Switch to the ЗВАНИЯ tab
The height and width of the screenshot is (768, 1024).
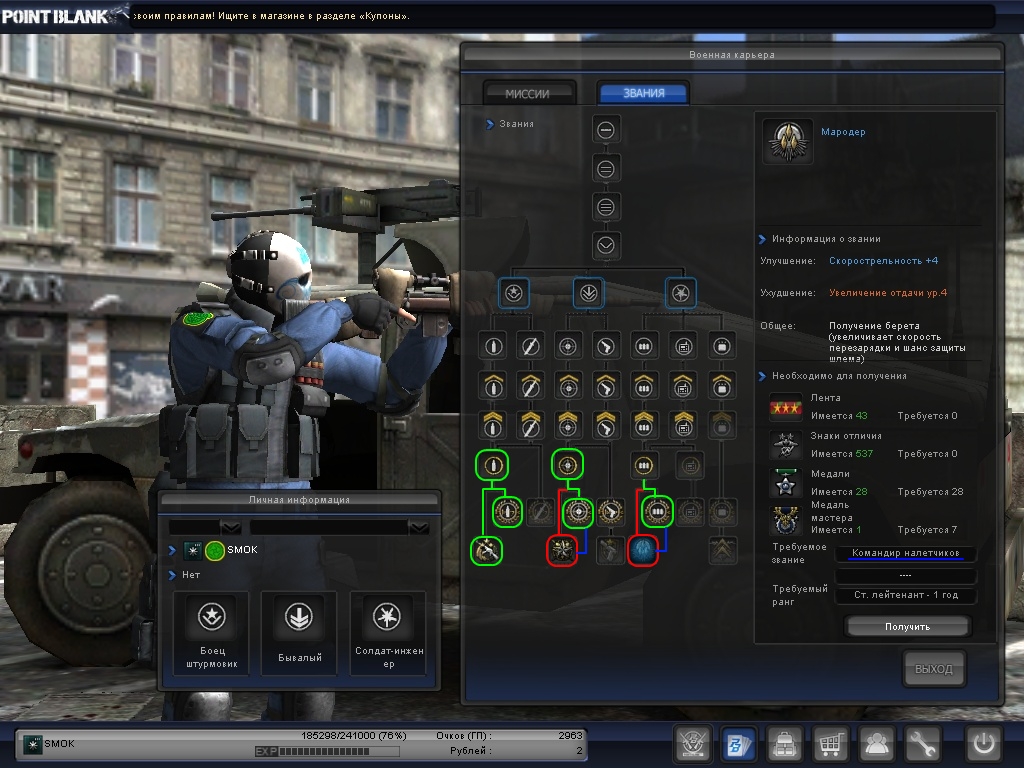643,93
